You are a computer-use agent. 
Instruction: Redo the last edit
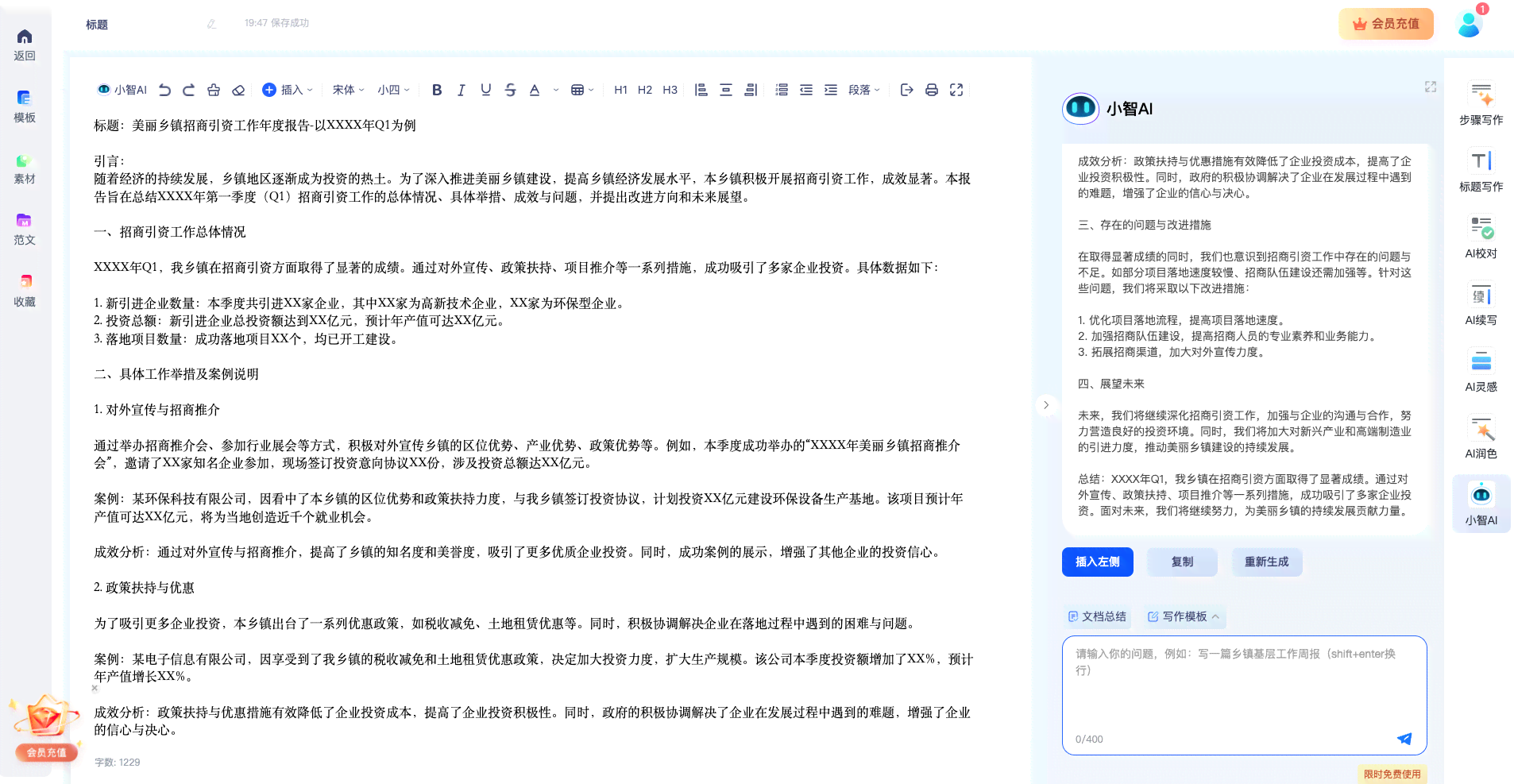tap(189, 90)
